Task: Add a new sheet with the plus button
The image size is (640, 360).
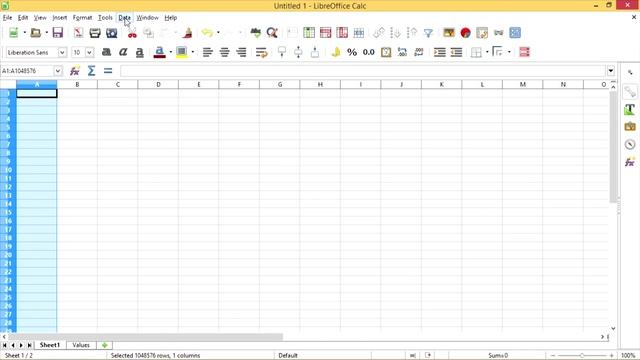Action: point(104,345)
